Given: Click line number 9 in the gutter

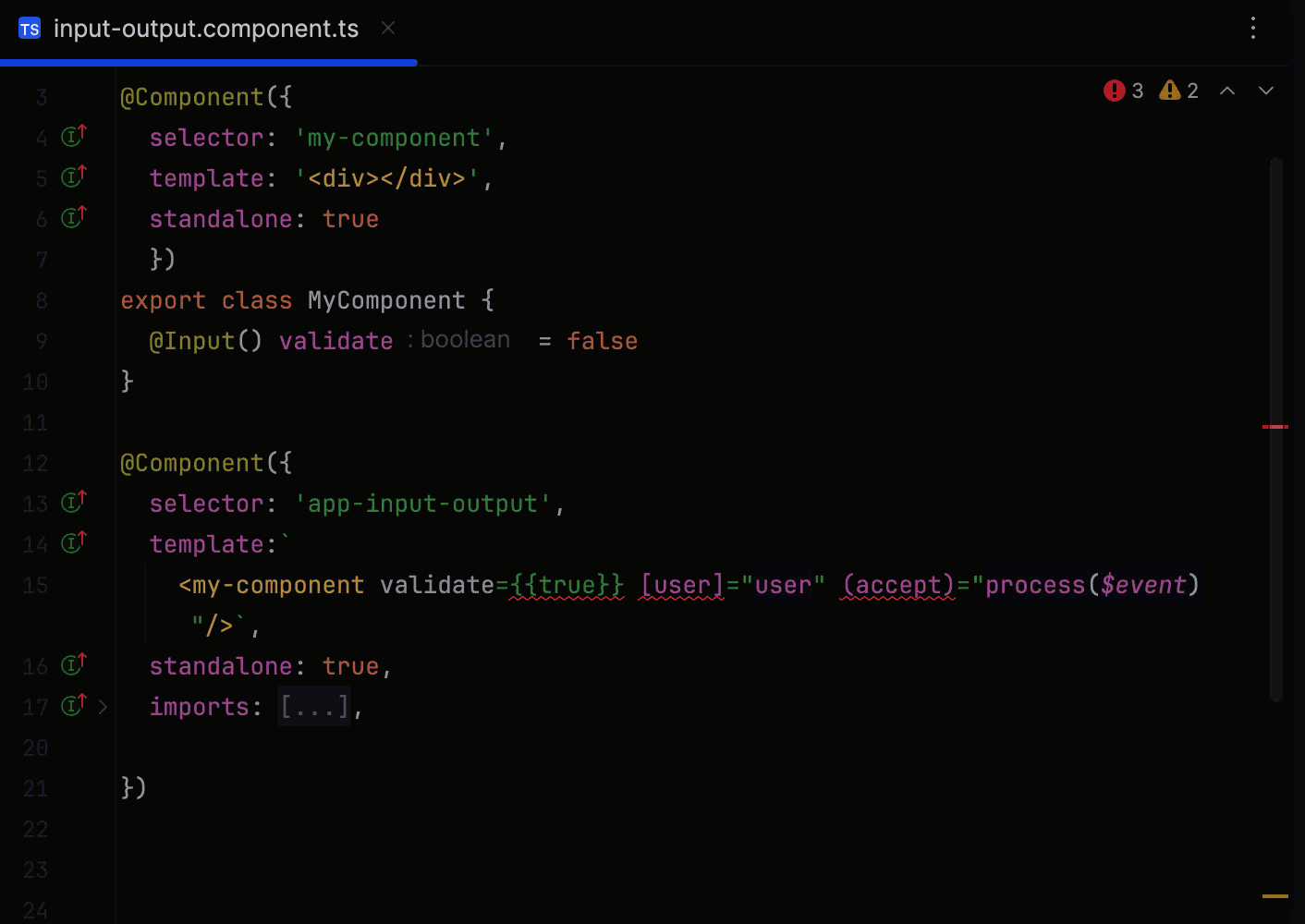Looking at the screenshot, I should (x=41, y=341).
